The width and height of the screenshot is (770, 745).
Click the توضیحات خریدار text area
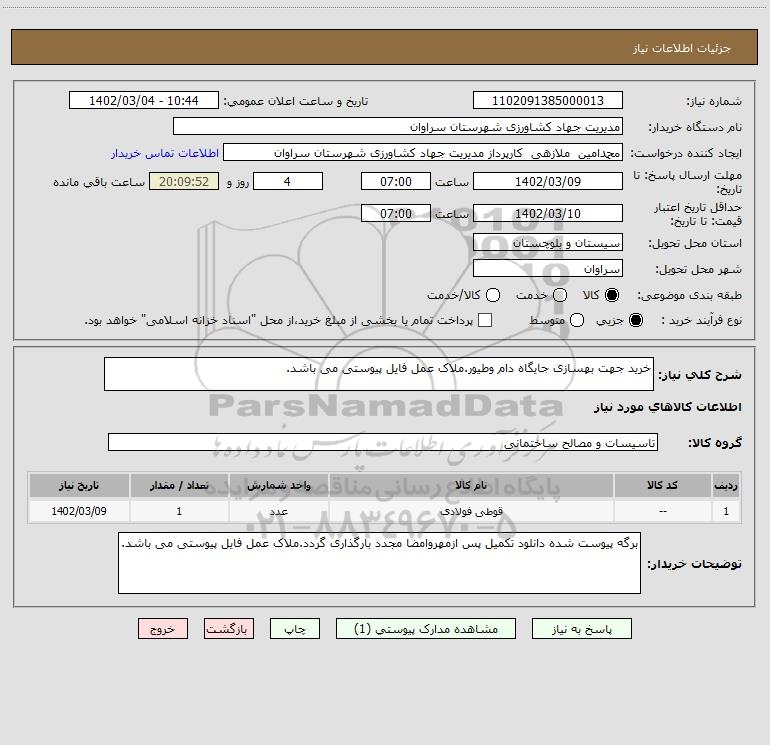point(379,563)
